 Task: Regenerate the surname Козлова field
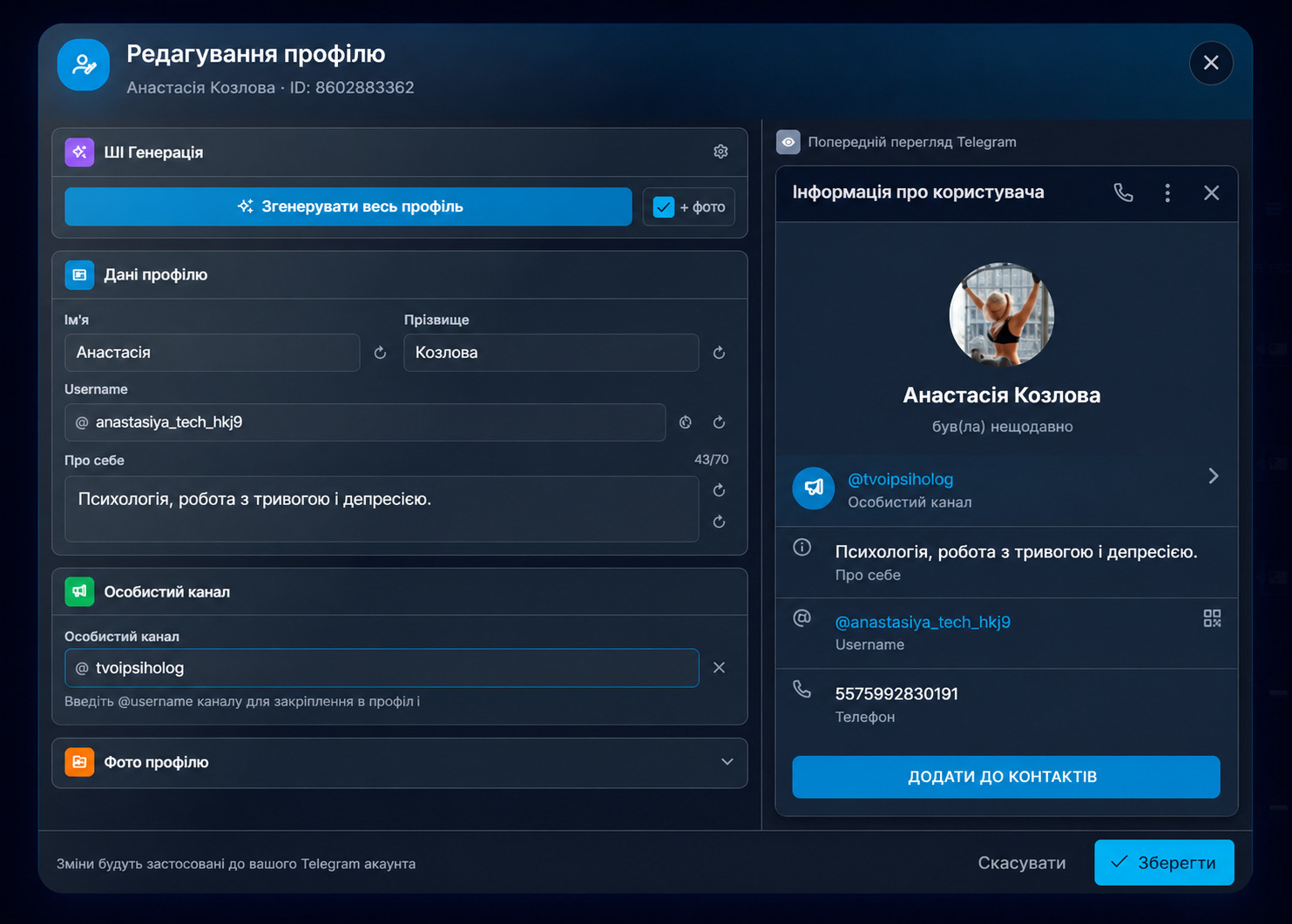coord(719,353)
